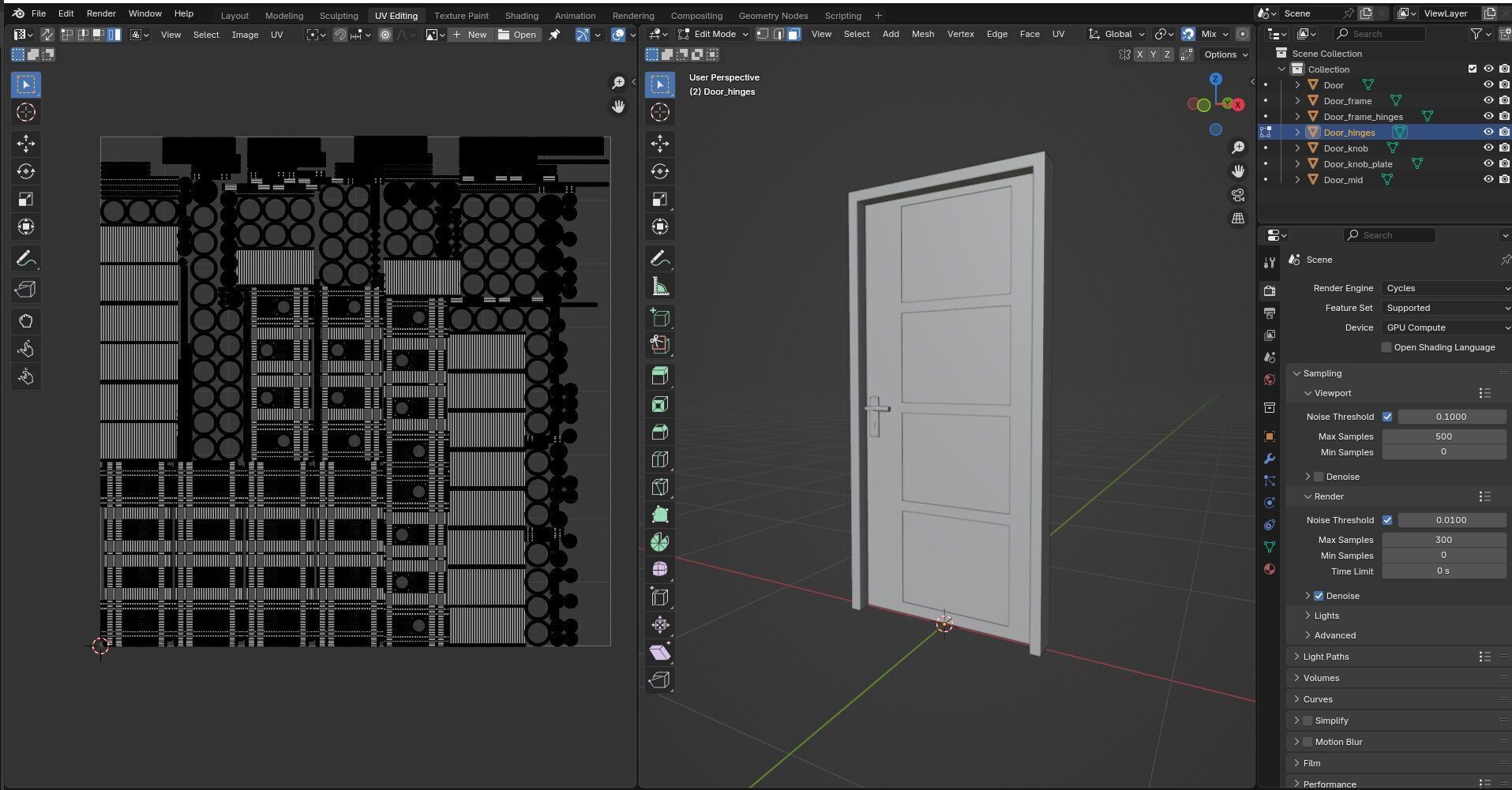Select the Shear tool

660,653
